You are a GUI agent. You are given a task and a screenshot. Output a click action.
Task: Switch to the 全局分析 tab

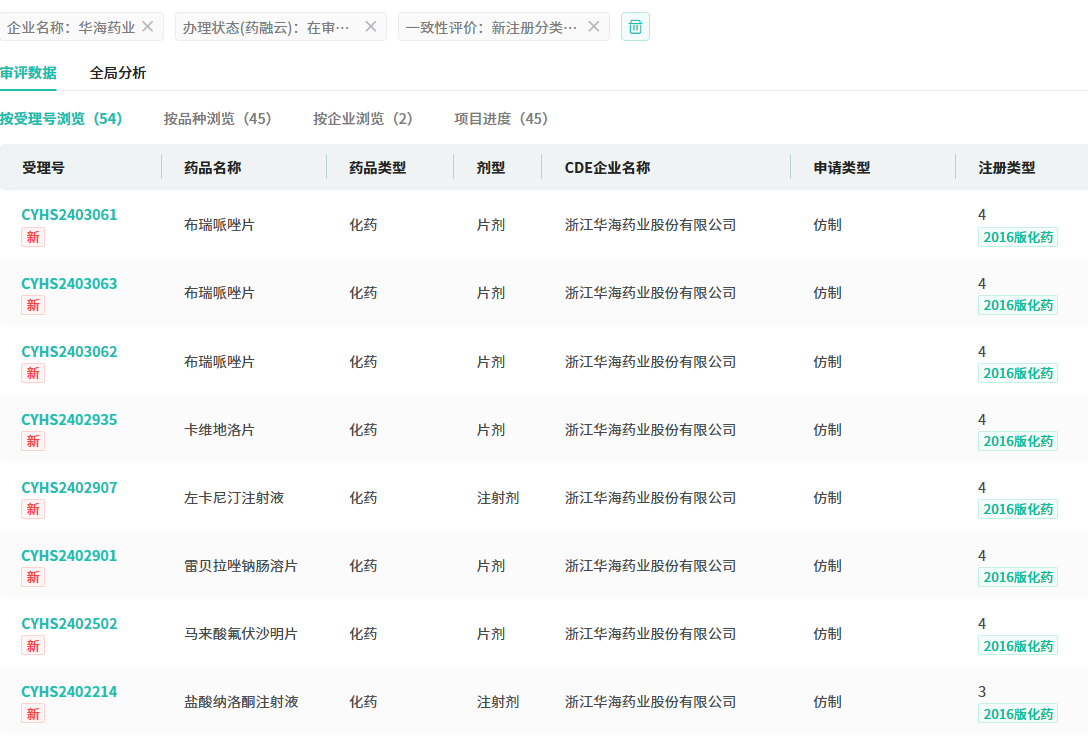click(x=118, y=73)
